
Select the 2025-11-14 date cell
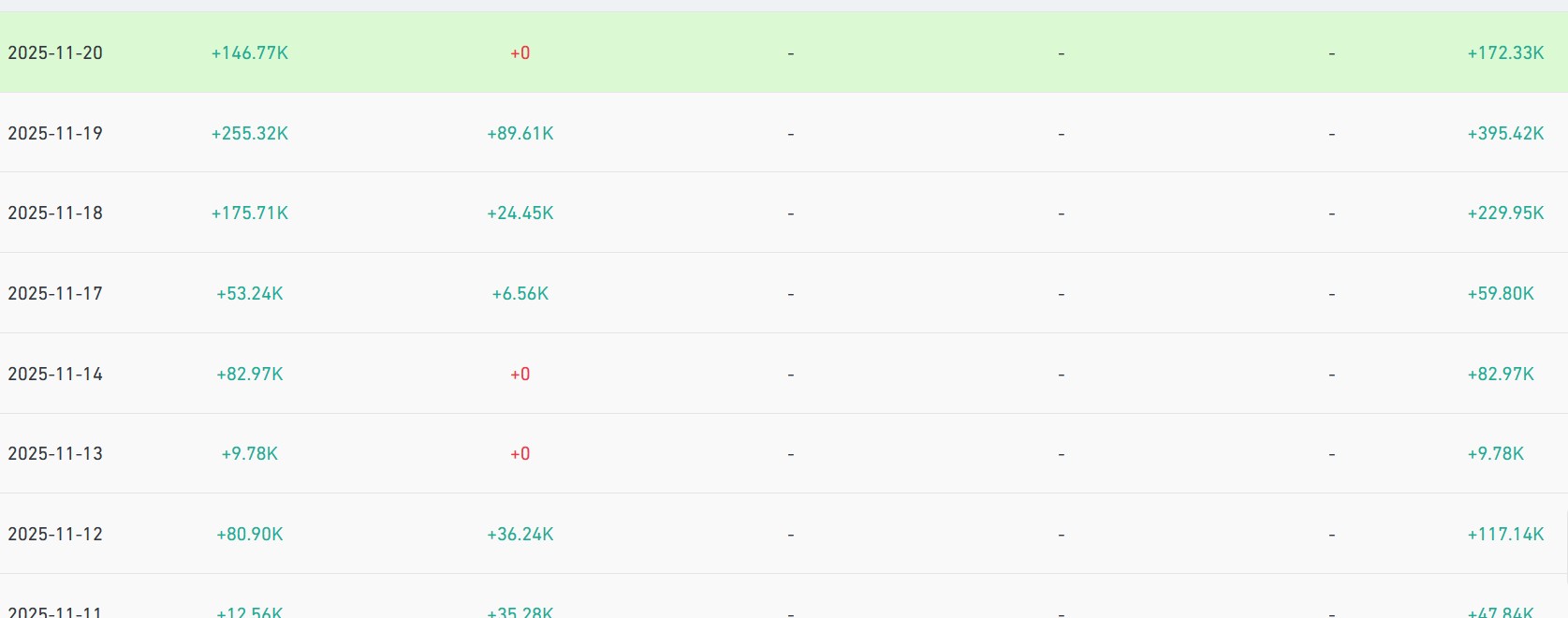(55, 375)
